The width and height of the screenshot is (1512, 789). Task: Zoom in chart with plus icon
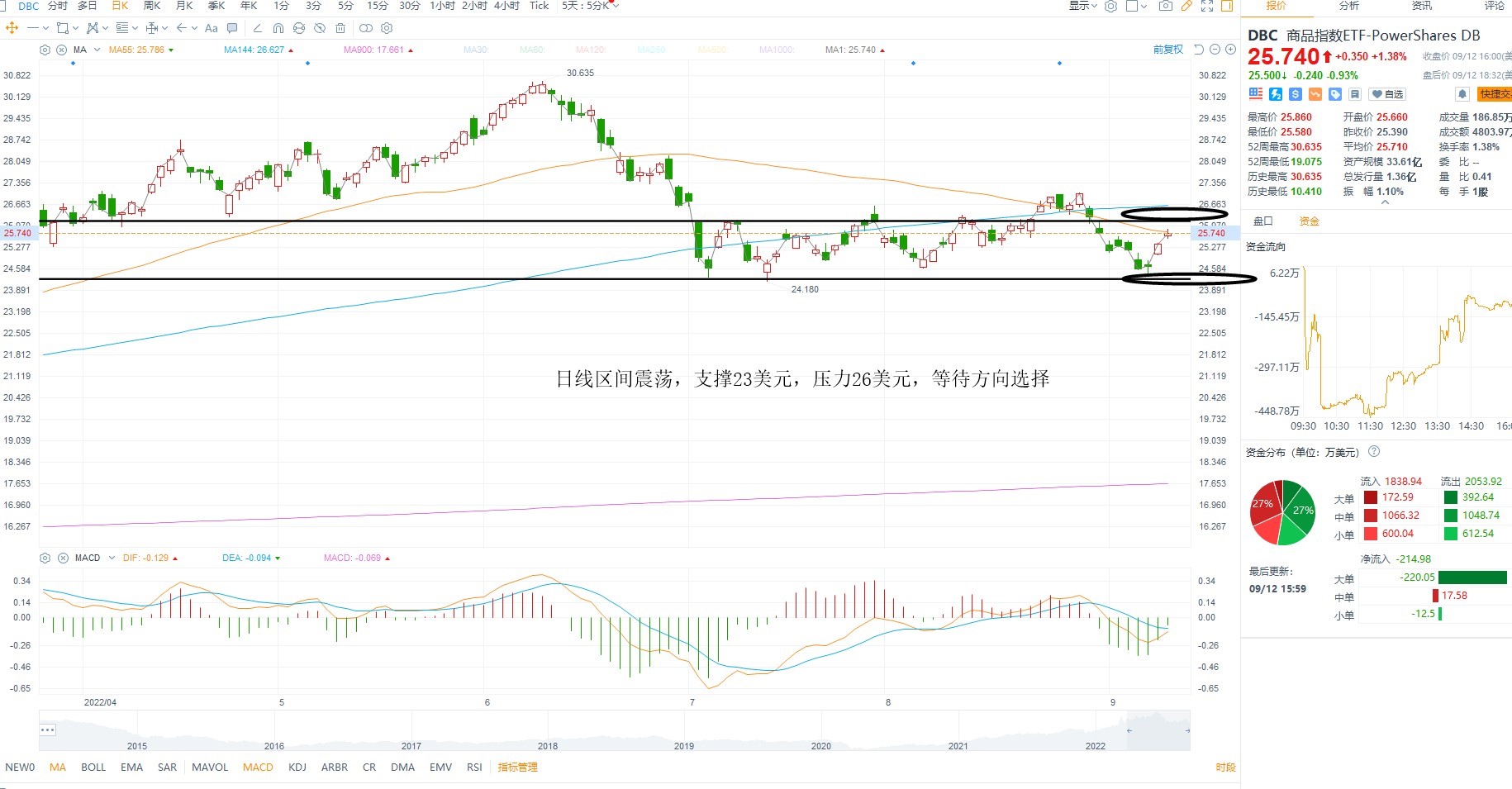point(1230,50)
